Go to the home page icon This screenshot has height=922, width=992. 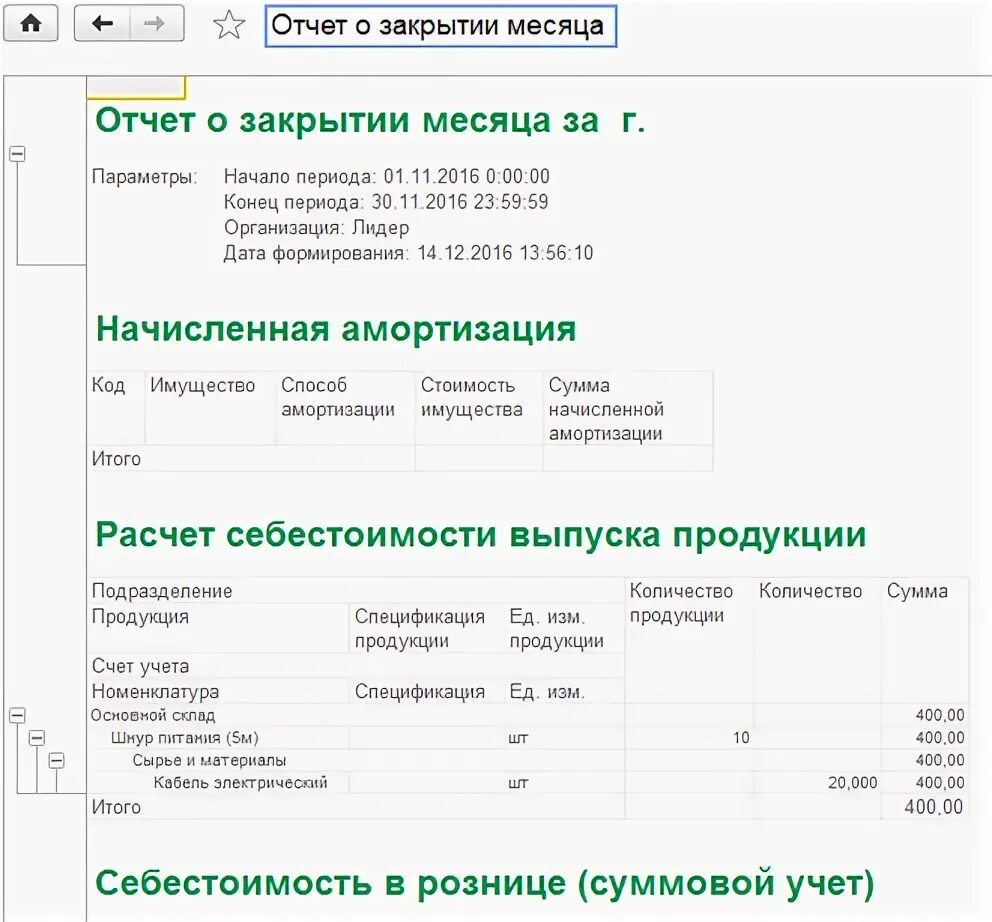point(30,24)
